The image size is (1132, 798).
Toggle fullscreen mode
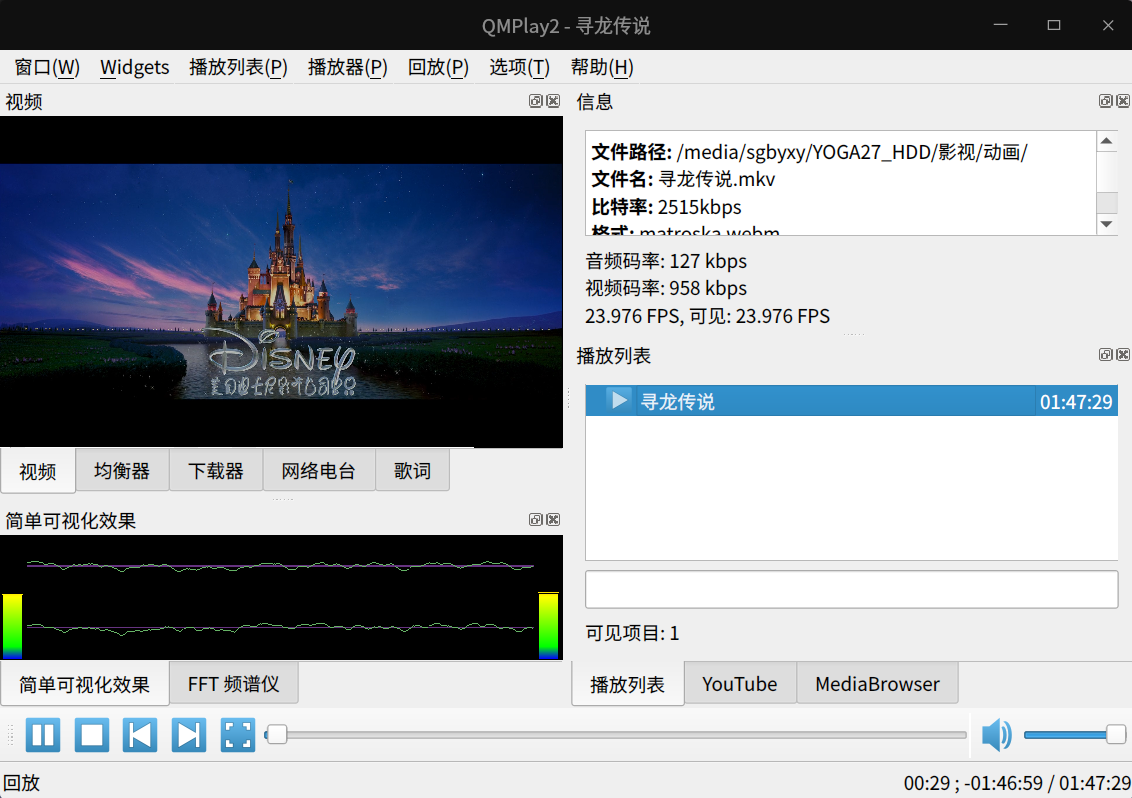pyautogui.click(x=237, y=735)
